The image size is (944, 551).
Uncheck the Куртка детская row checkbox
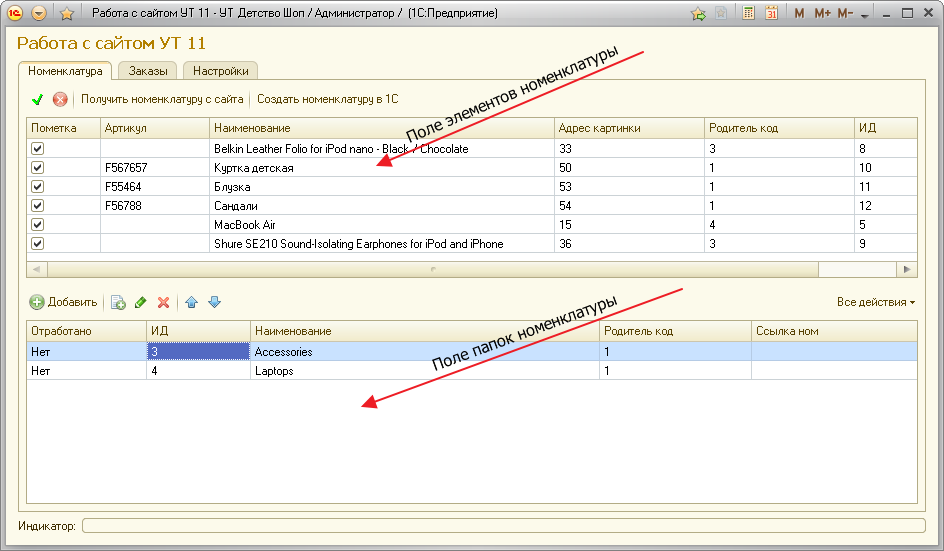pos(38,168)
